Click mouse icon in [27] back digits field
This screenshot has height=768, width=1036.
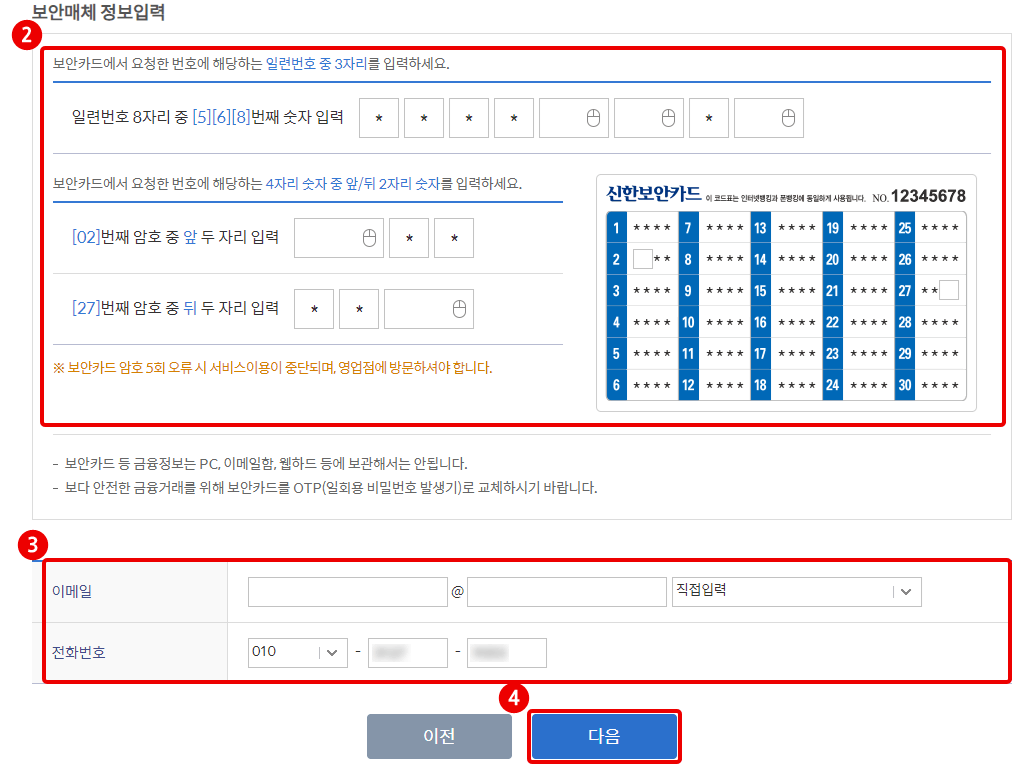(459, 309)
